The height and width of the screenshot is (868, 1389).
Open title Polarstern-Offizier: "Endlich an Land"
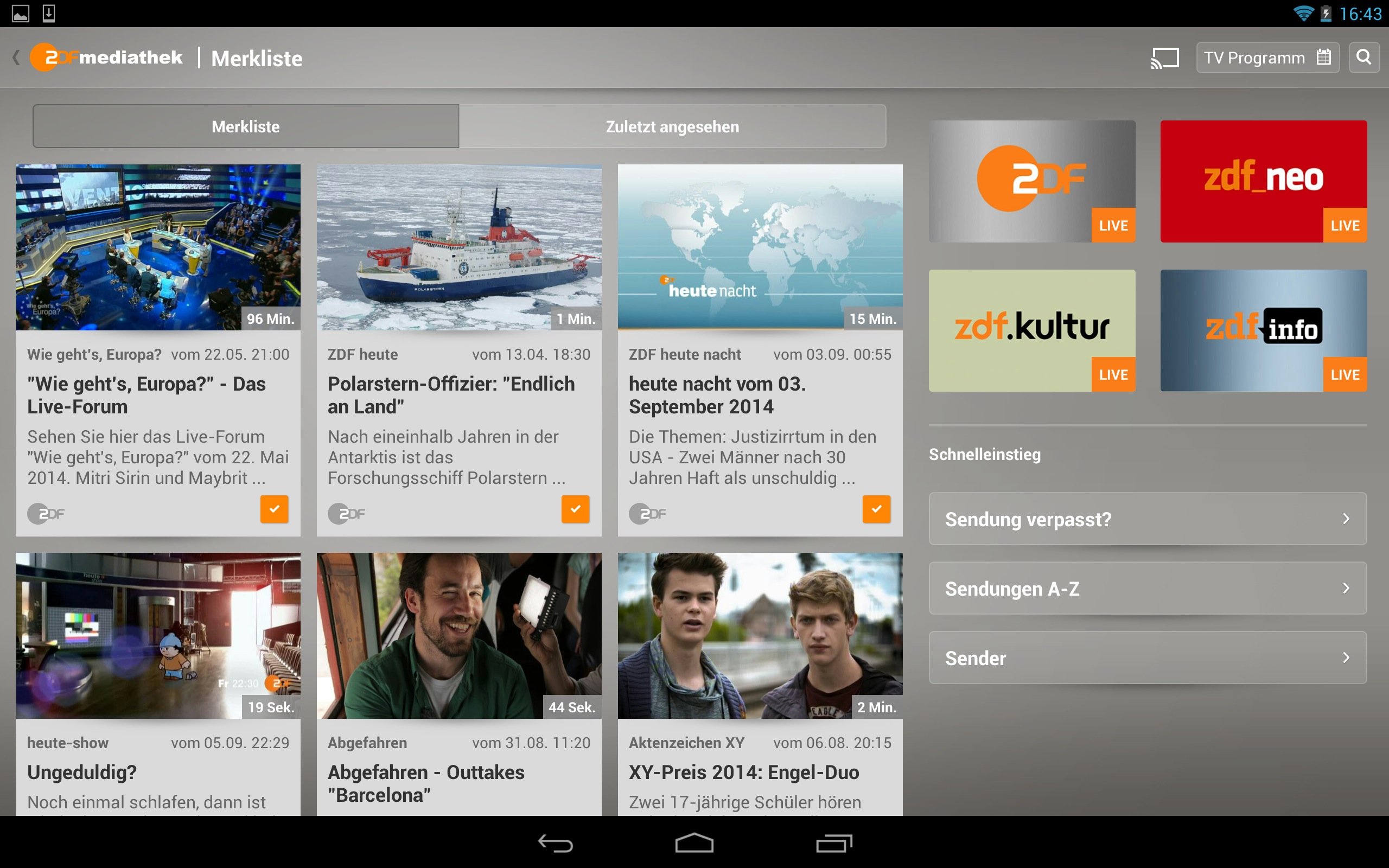451,395
